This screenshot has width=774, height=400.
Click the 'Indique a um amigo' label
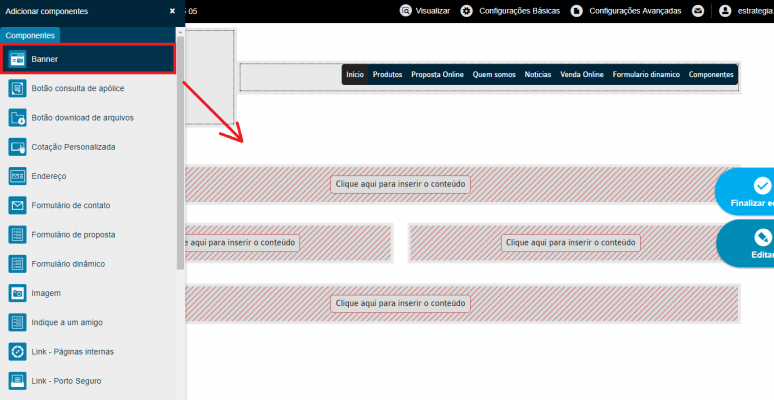67,322
